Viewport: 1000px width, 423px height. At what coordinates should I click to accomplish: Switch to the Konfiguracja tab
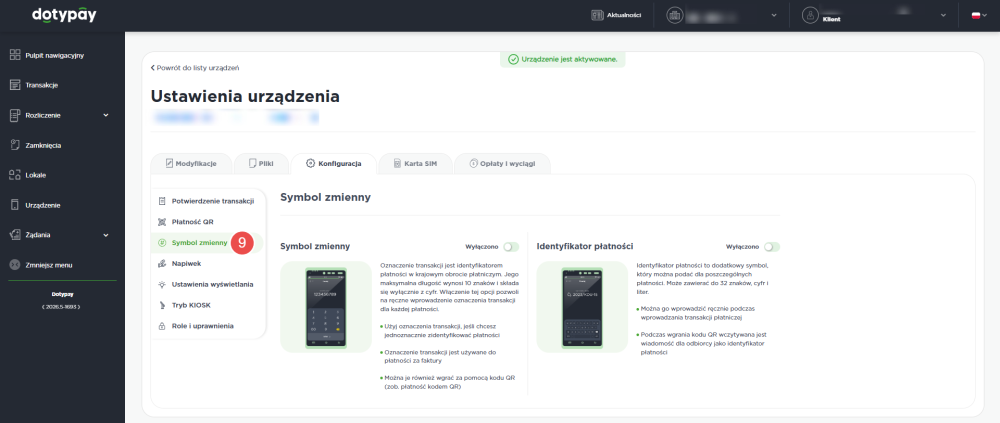click(x=334, y=163)
